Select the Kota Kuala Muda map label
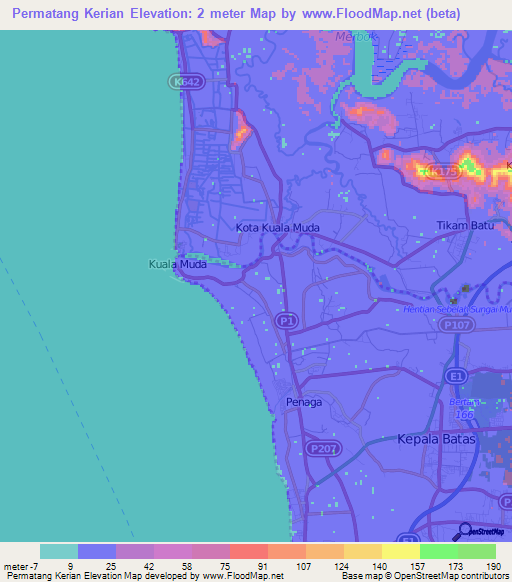Screen dimensions: 512x582 coord(278,228)
